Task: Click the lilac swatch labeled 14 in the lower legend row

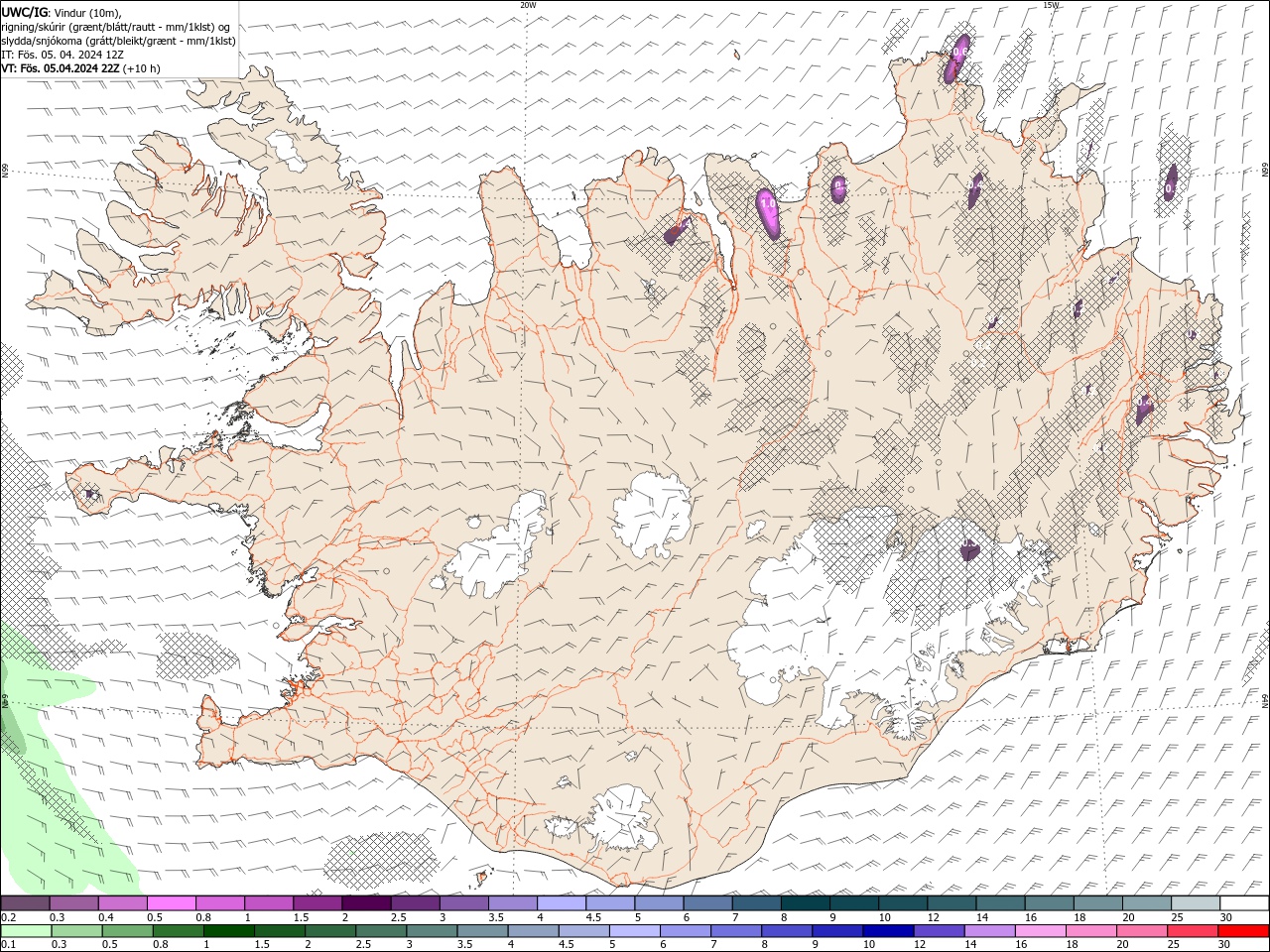Action: (x=988, y=930)
